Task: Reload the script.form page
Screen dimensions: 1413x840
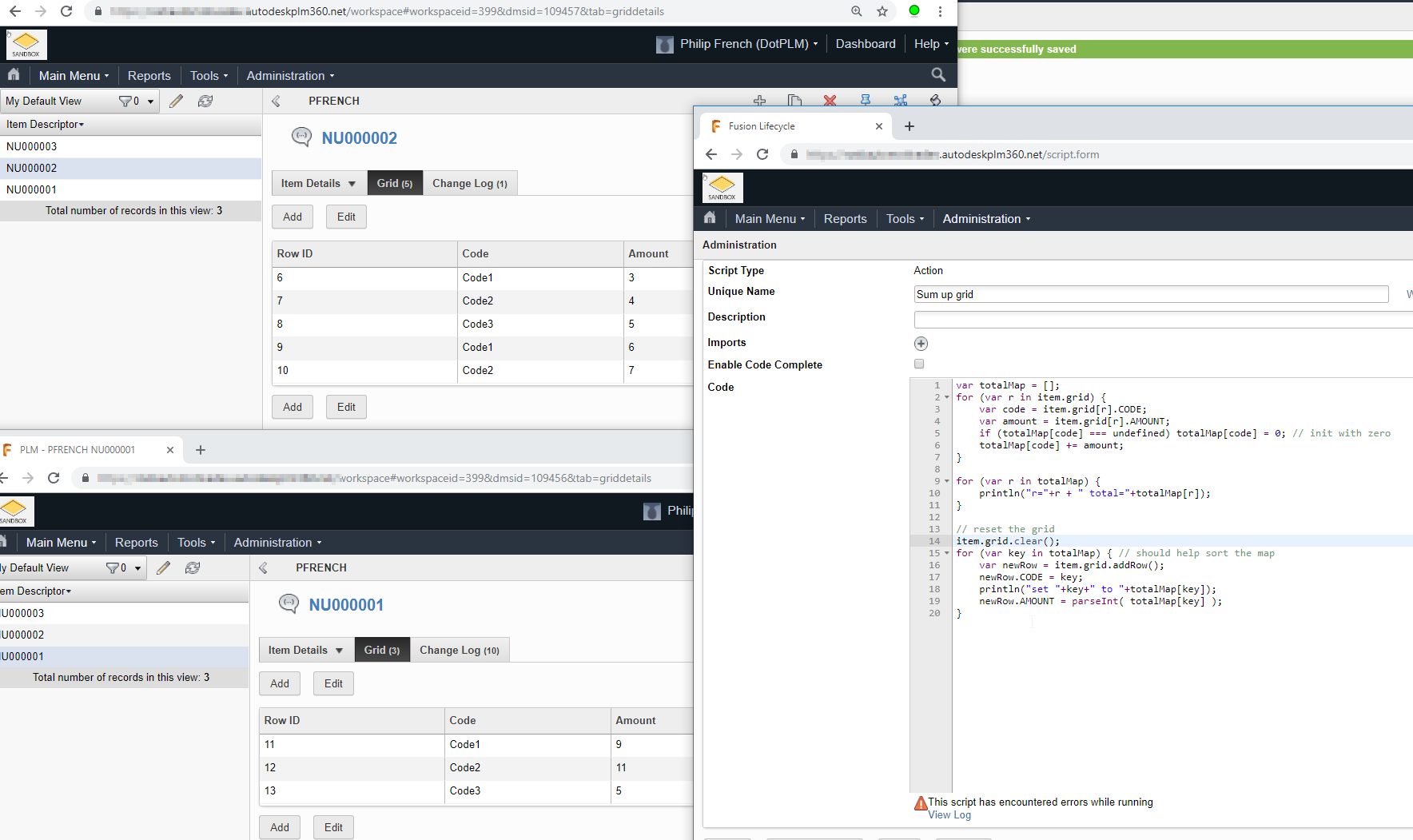Action: pyautogui.click(x=762, y=154)
